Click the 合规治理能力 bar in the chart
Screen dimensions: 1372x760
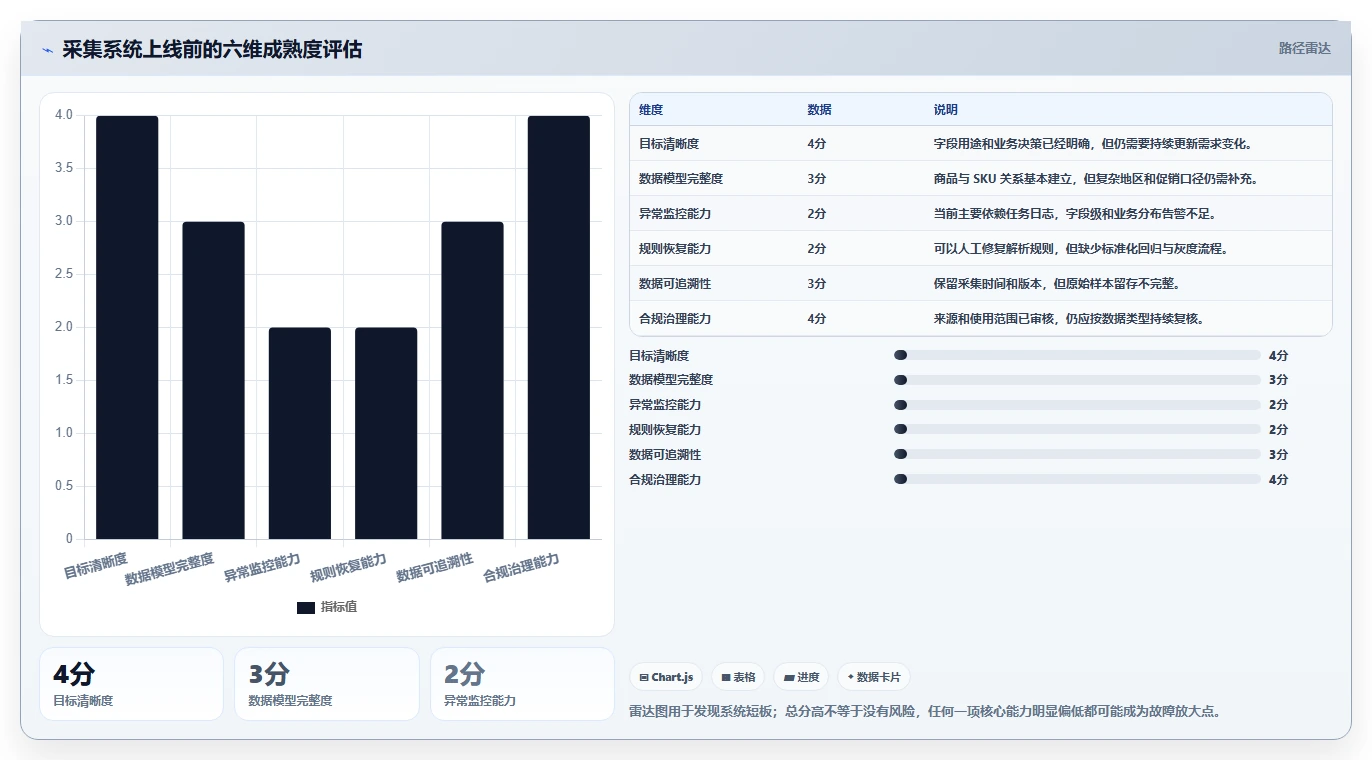click(x=558, y=327)
